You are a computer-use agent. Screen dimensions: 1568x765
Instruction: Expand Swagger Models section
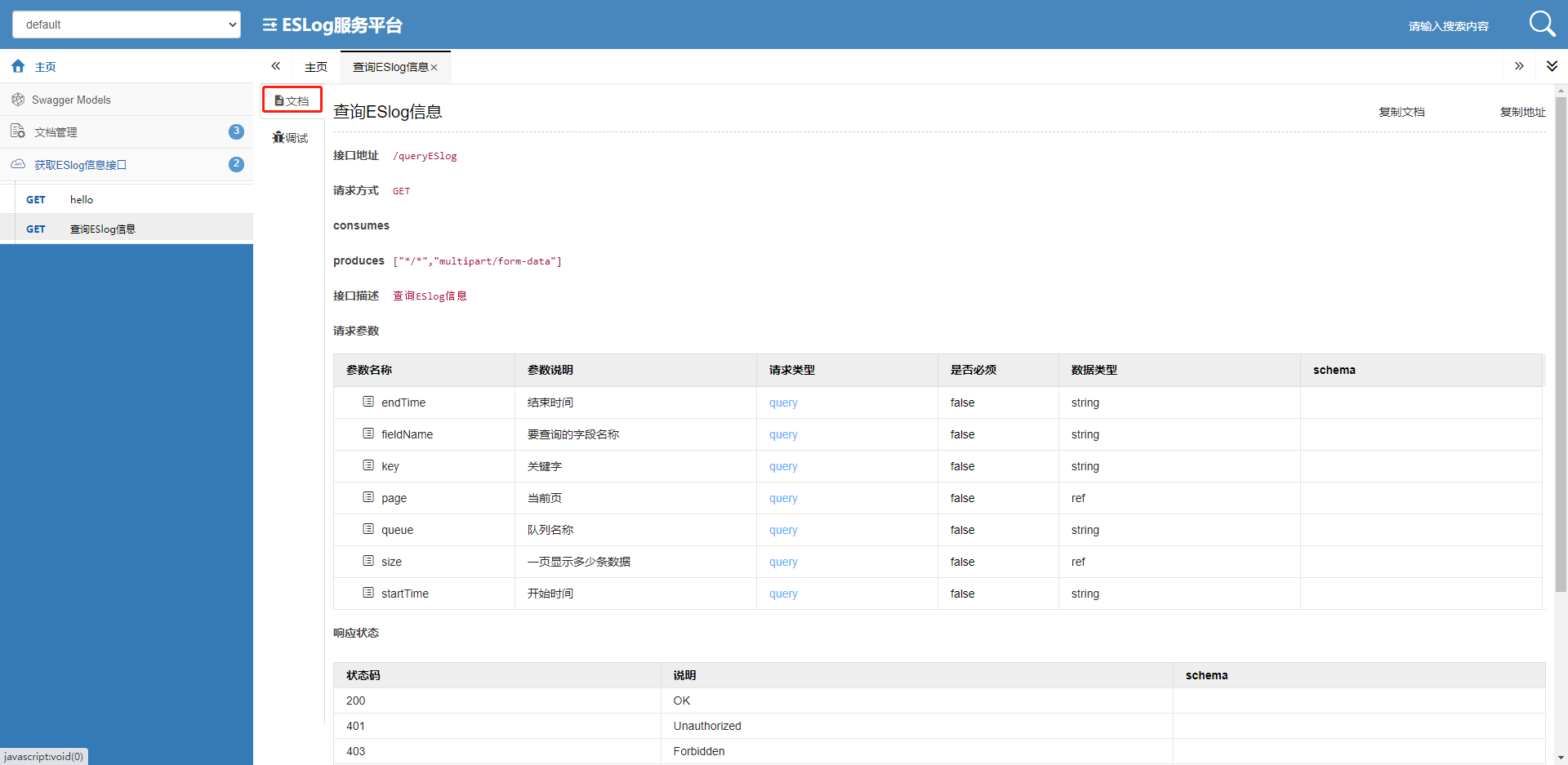[127, 100]
